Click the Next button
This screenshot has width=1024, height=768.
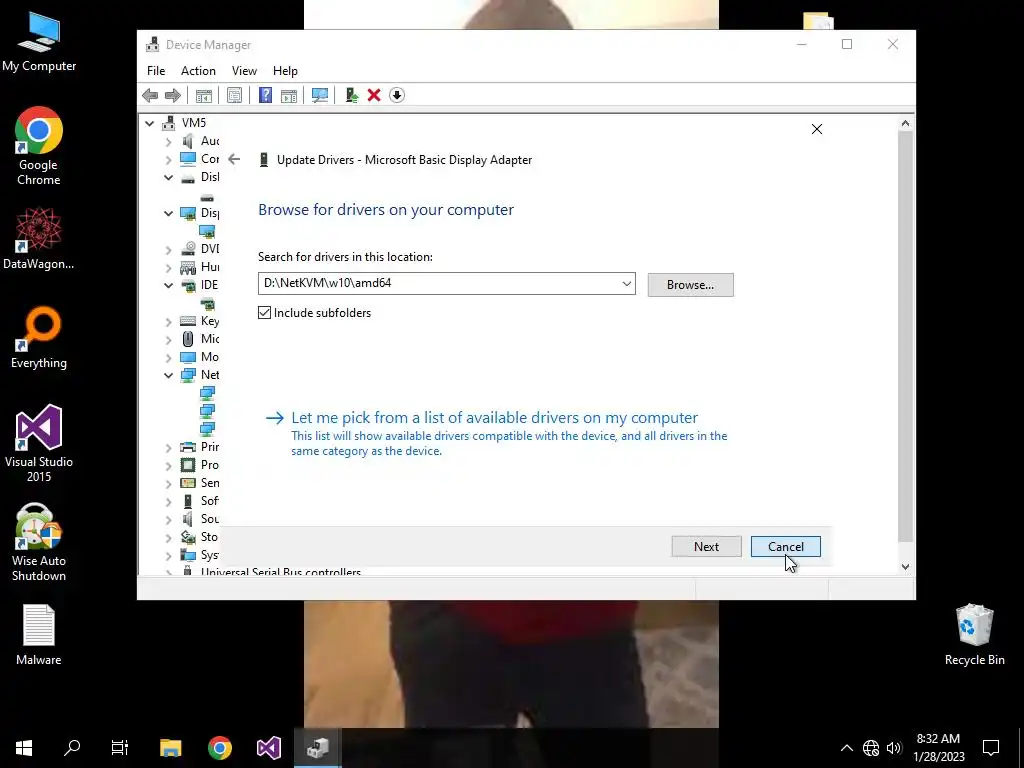pos(706,547)
